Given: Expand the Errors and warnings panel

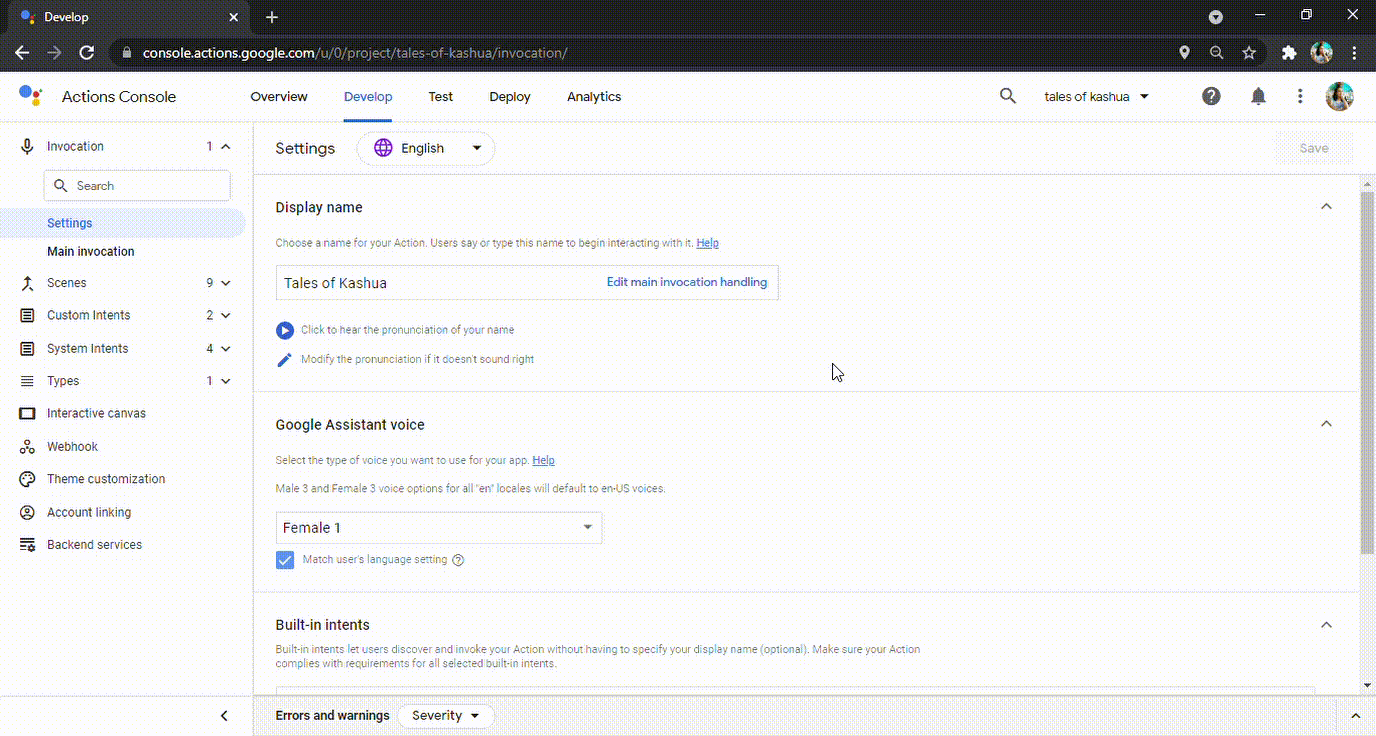Looking at the screenshot, I should (x=1356, y=716).
